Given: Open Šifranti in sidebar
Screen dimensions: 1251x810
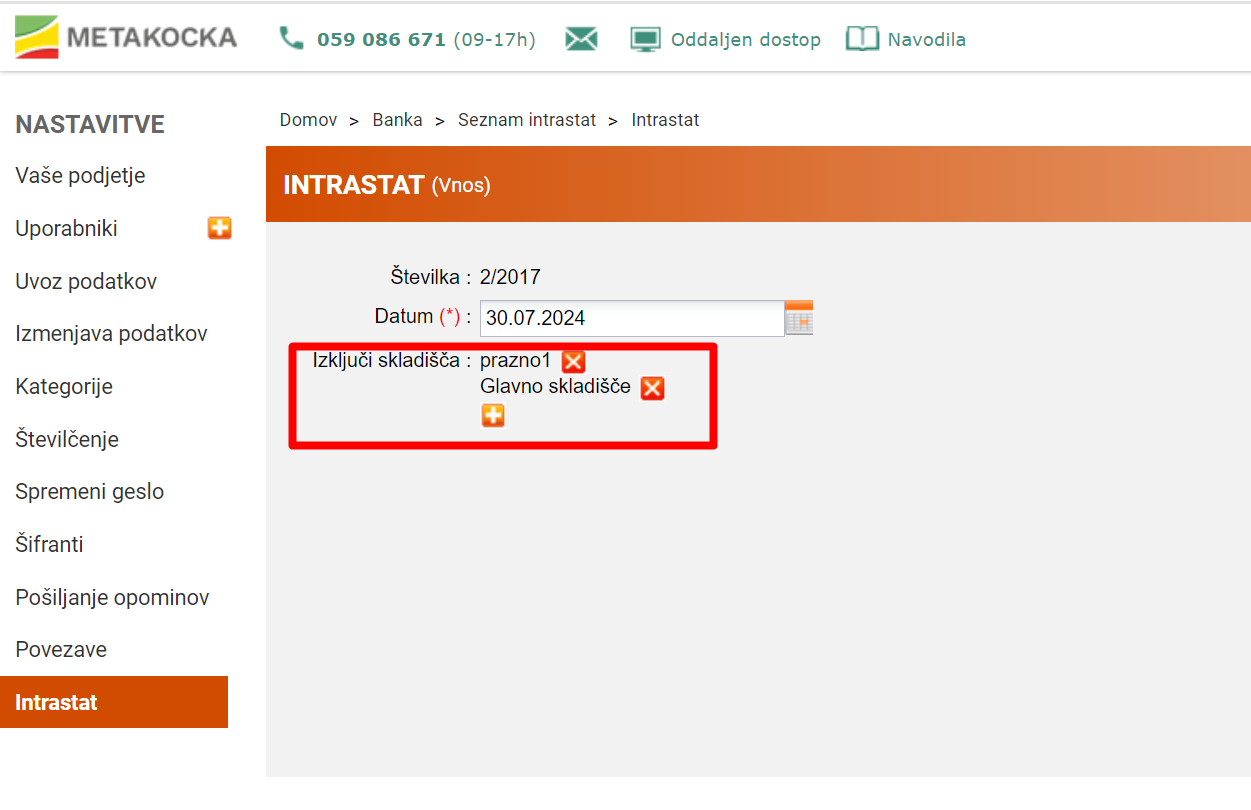Looking at the screenshot, I should point(49,544).
